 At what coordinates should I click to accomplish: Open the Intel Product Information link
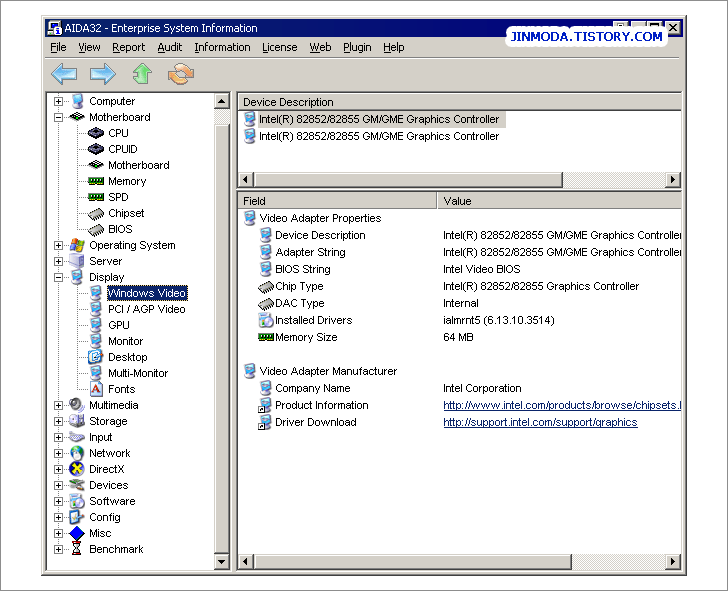[x=562, y=405]
